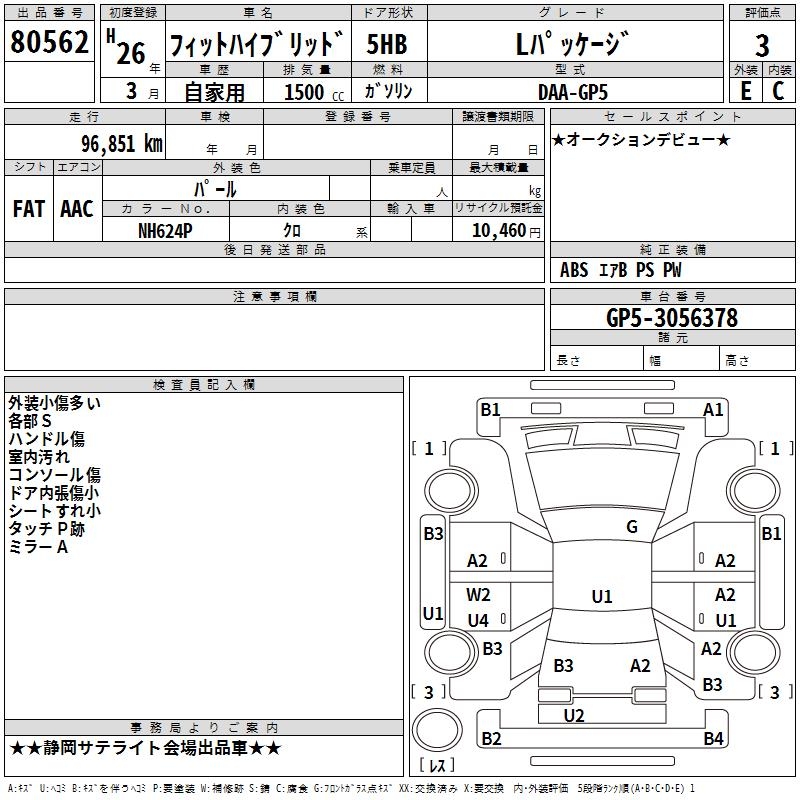Image resolution: width=800 pixels, height=800 pixels.
Task: Click the 高さ dimension field
Action: 758,359
